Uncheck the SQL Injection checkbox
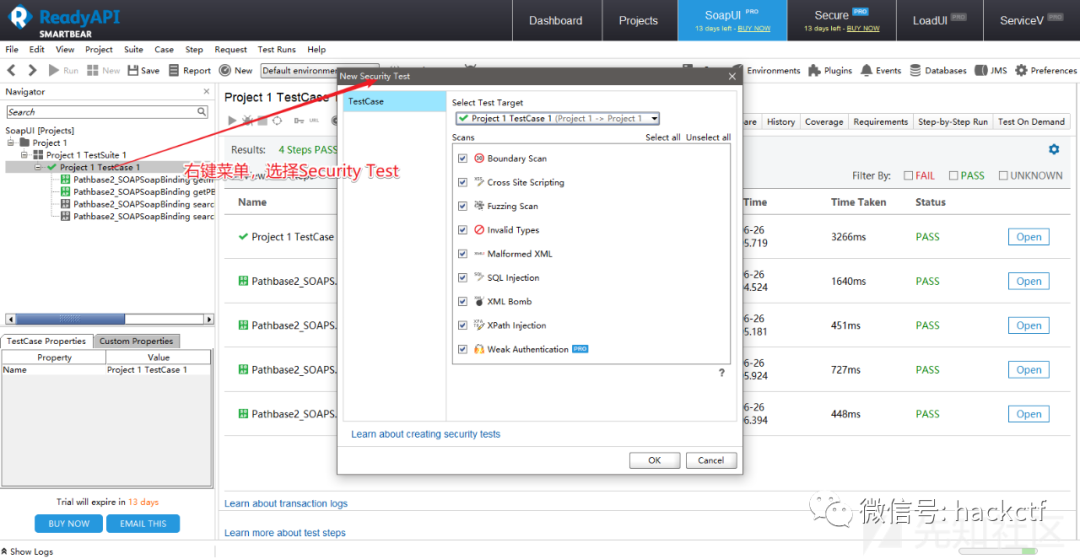 coord(463,277)
